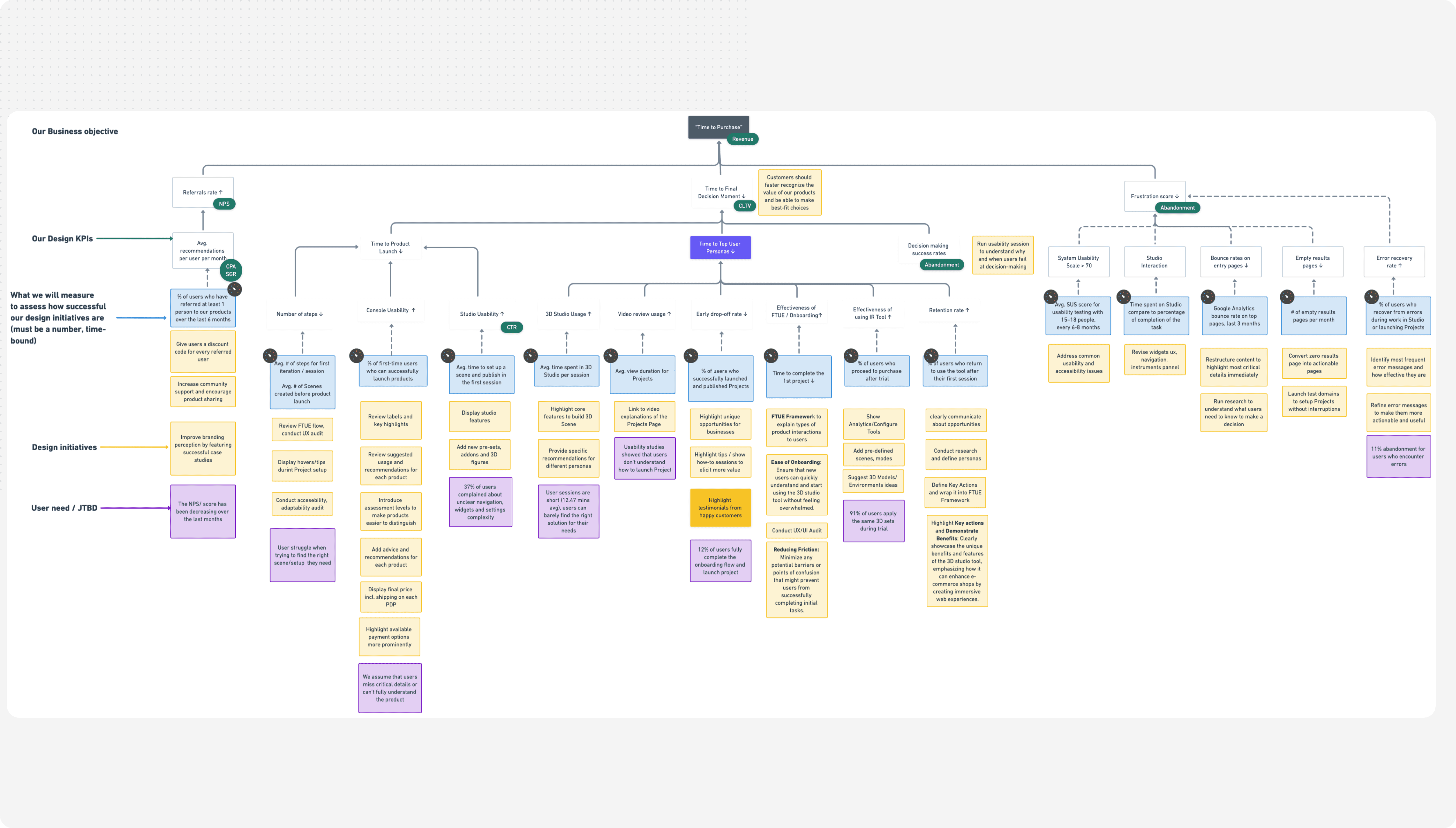Click the '3D Studio Usage' node

click(569, 314)
